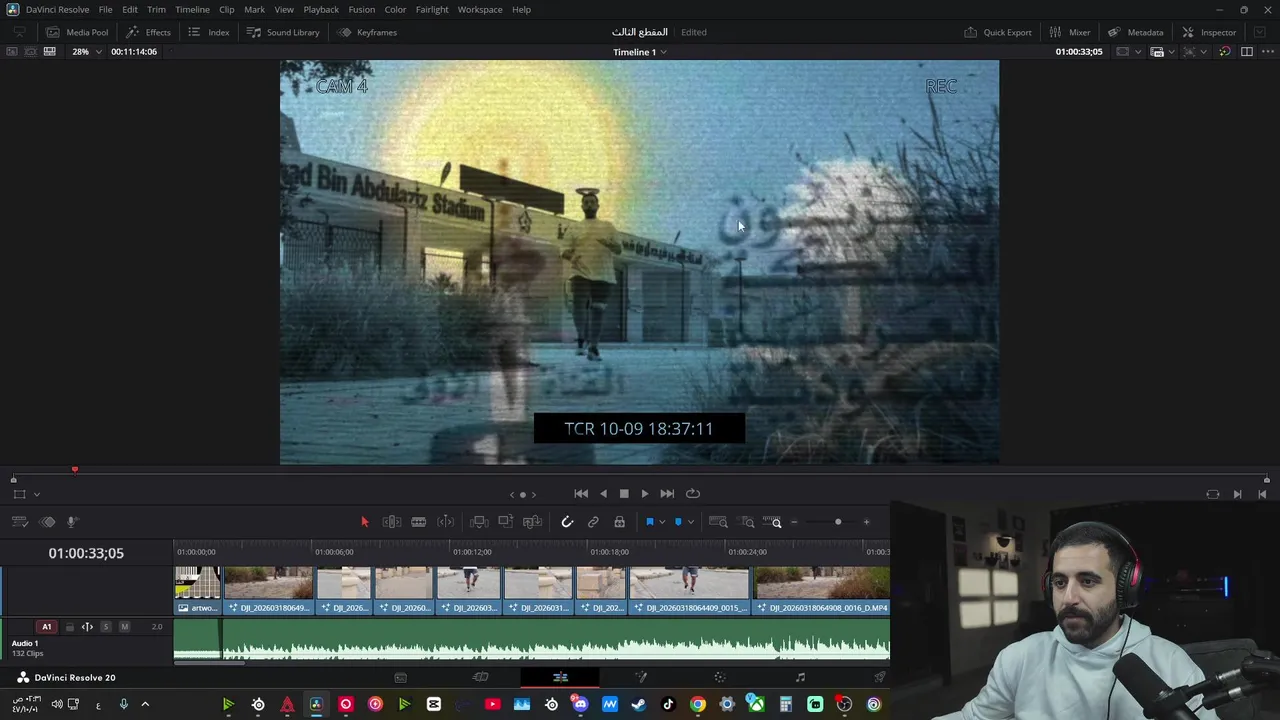Switch to the Cut page

[480, 677]
